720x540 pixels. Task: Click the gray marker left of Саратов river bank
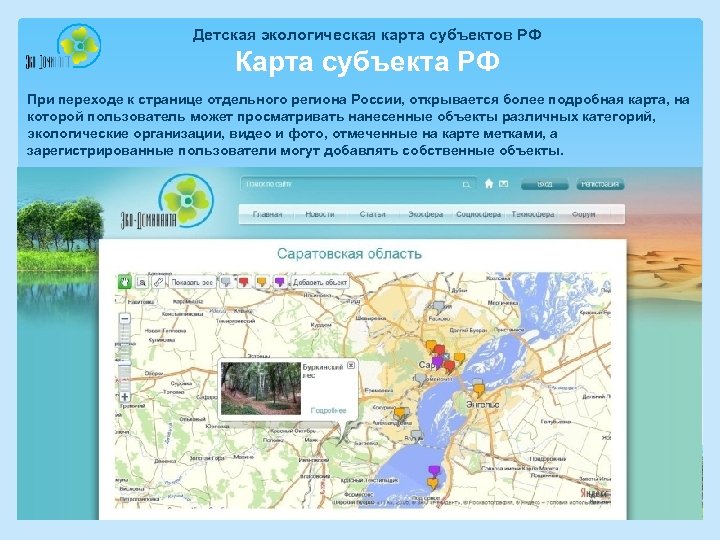pos(421,379)
